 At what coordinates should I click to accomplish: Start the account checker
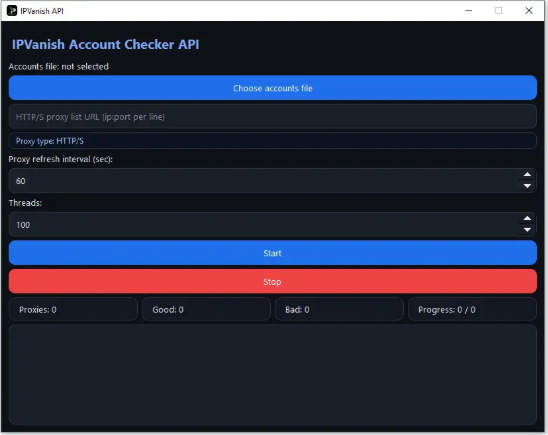pyautogui.click(x=273, y=253)
